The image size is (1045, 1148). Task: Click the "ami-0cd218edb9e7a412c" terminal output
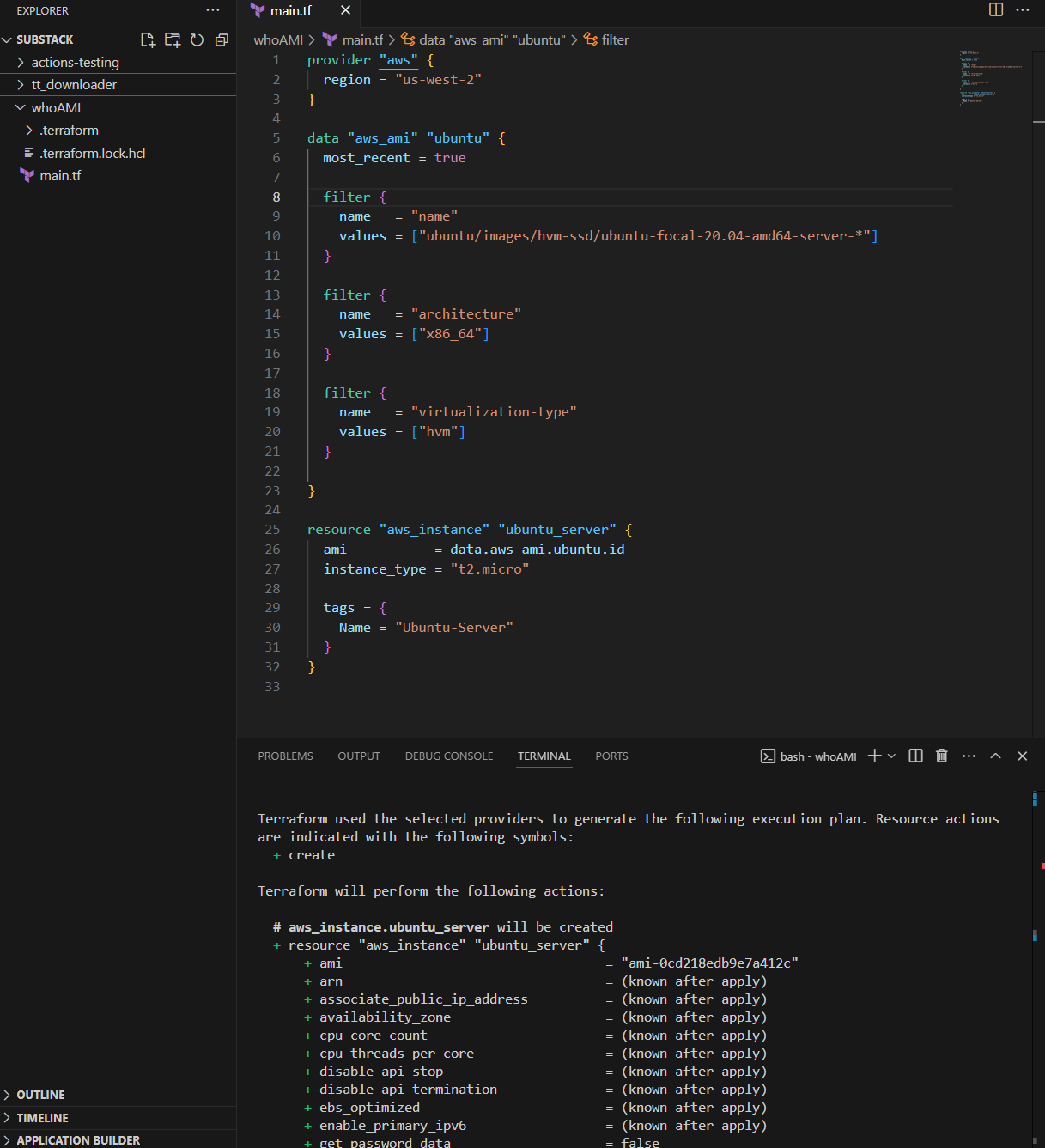point(710,963)
